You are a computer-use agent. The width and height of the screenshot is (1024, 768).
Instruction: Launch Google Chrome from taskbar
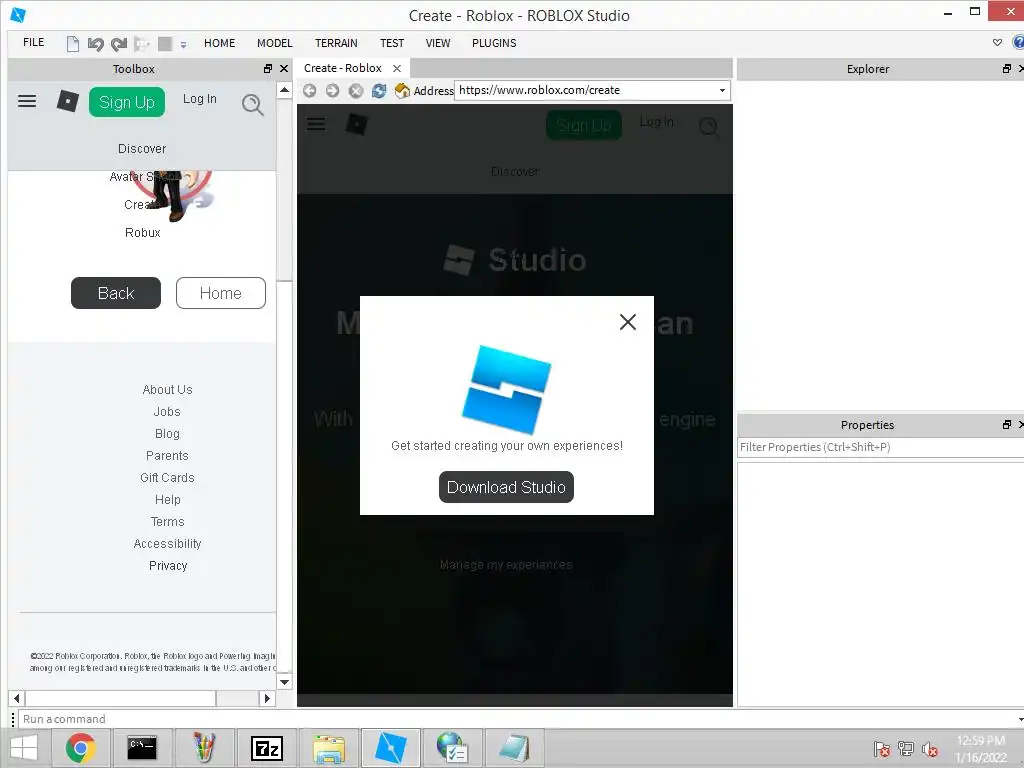tap(80, 748)
